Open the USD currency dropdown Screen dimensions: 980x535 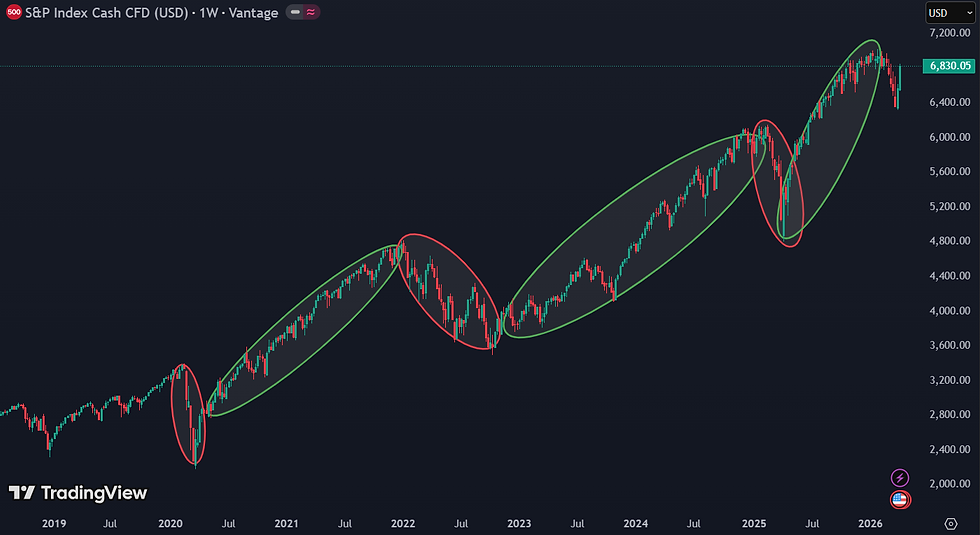click(950, 12)
